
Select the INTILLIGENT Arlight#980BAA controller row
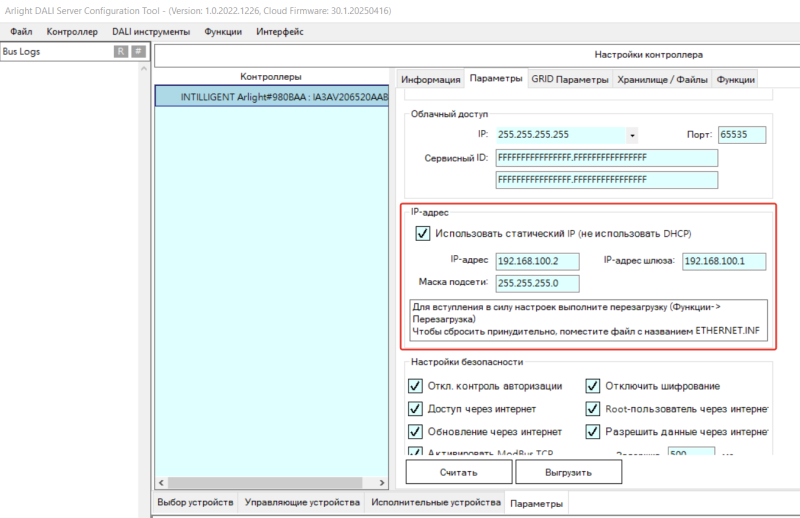(x=272, y=96)
